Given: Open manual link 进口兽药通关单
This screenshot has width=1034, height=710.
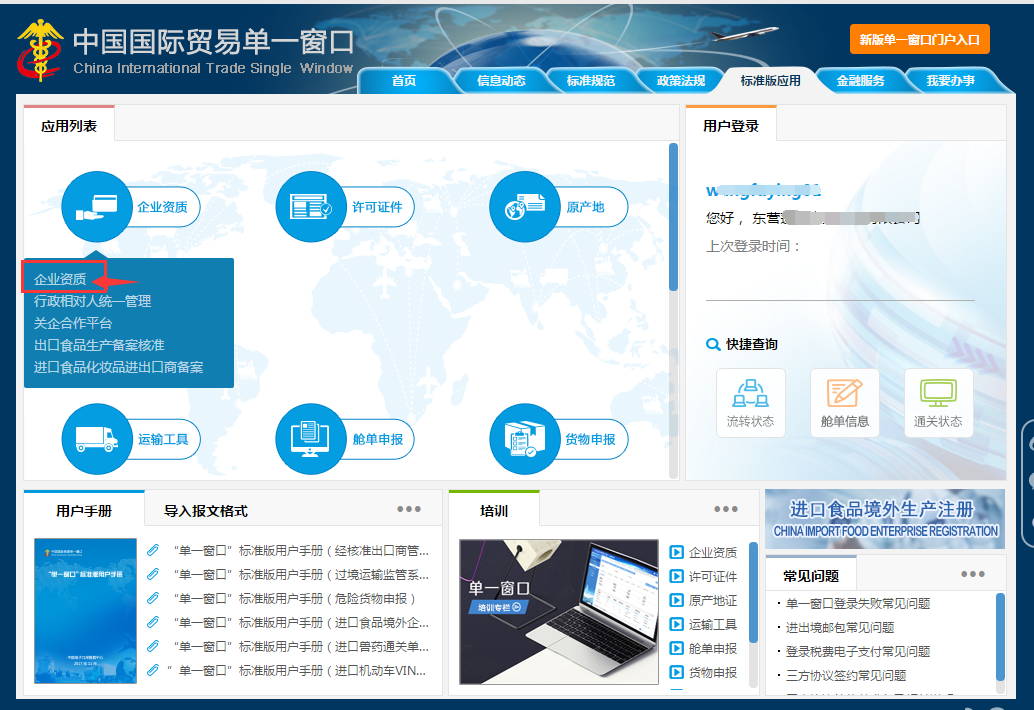Looking at the screenshot, I should click(x=301, y=646).
